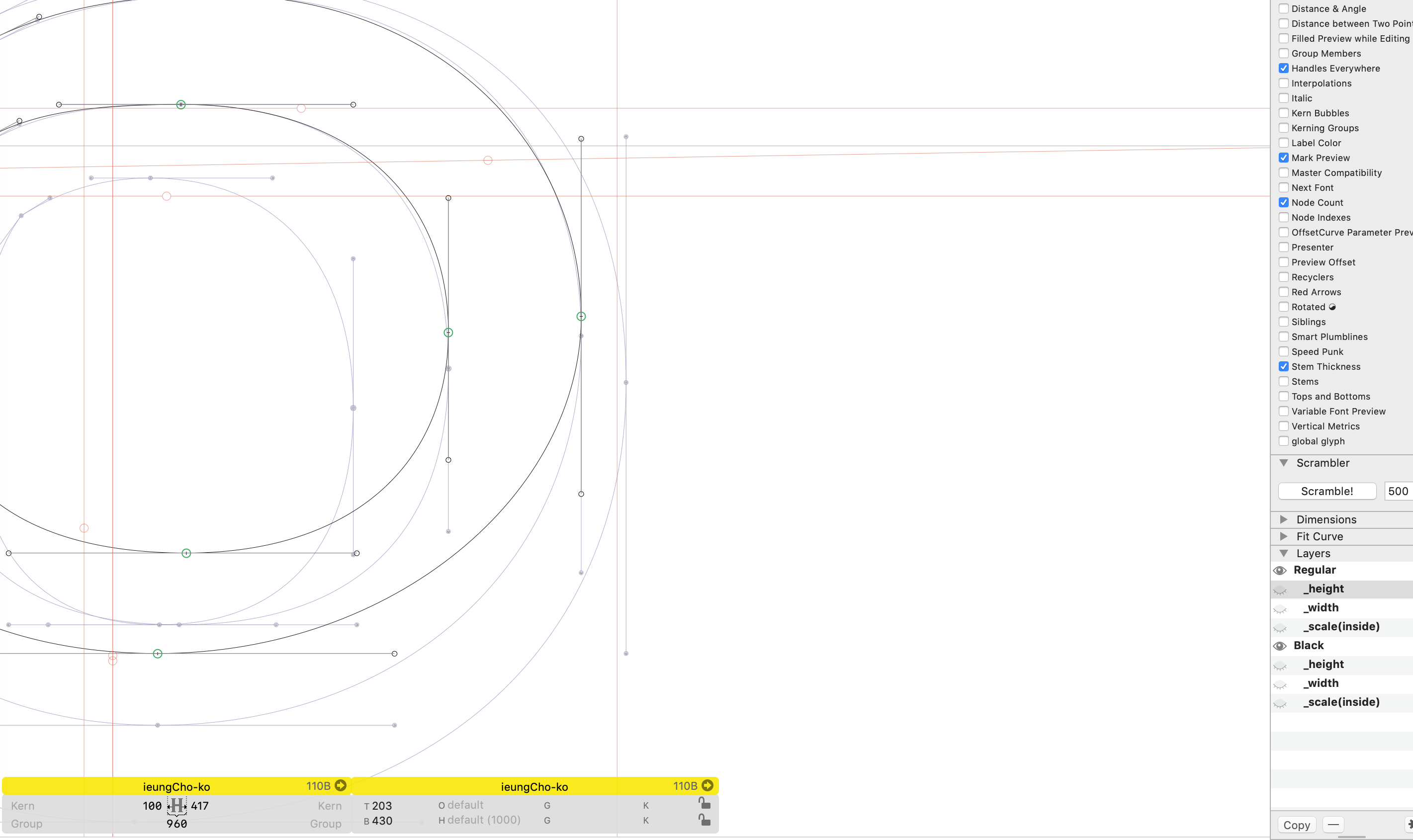The image size is (1413, 840).
Task: Select the _height layer under Black
Action: pyautogui.click(x=1325, y=665)
